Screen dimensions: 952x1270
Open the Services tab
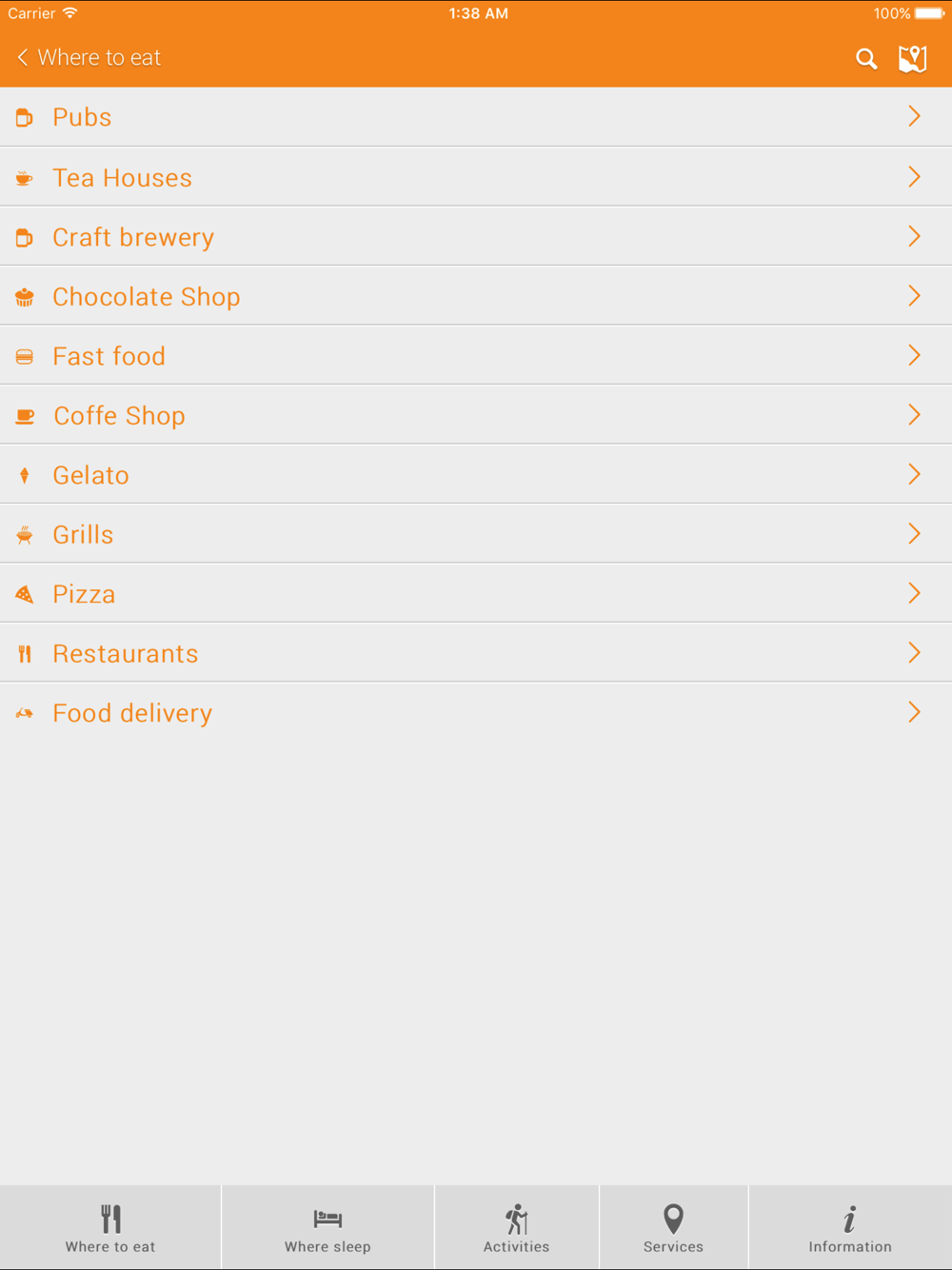(x=673, y=1228)
